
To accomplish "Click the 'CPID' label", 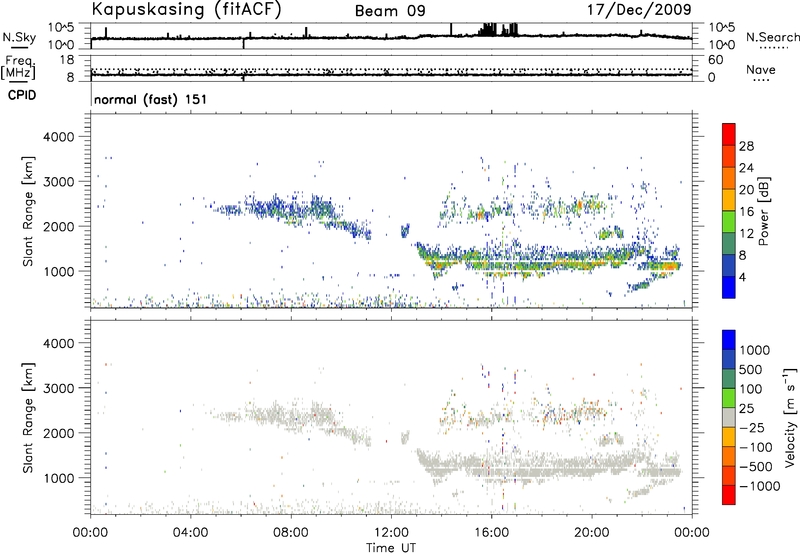I will tap(22, 95).
